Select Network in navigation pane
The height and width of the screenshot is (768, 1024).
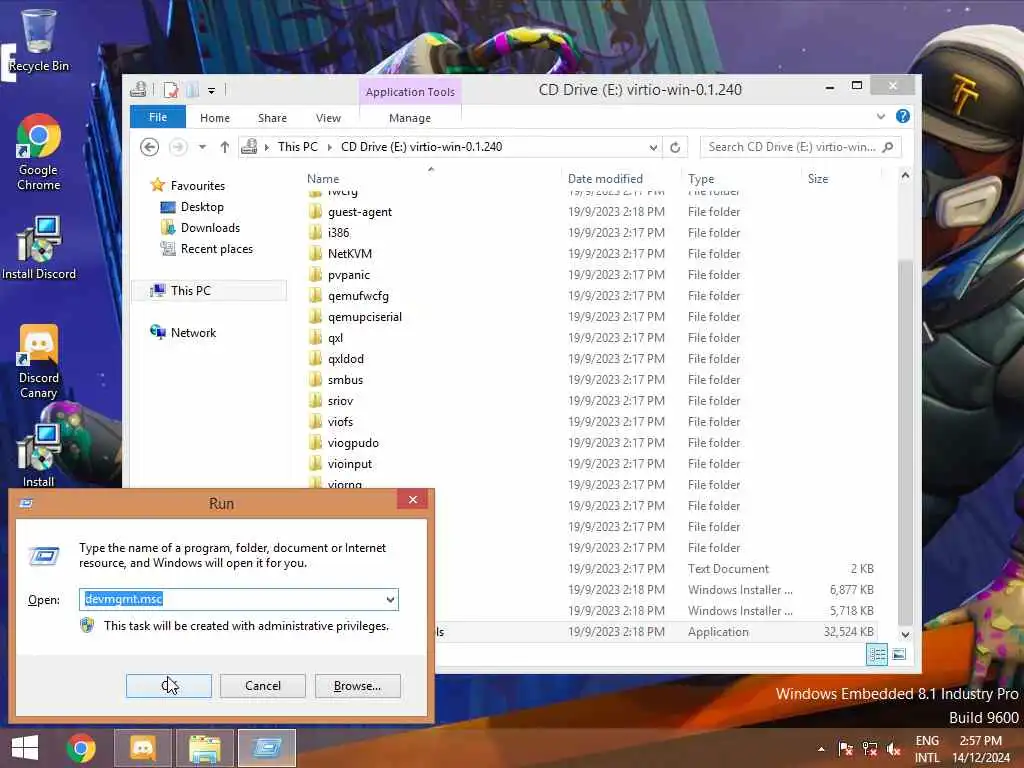click(x=193, y=332)
